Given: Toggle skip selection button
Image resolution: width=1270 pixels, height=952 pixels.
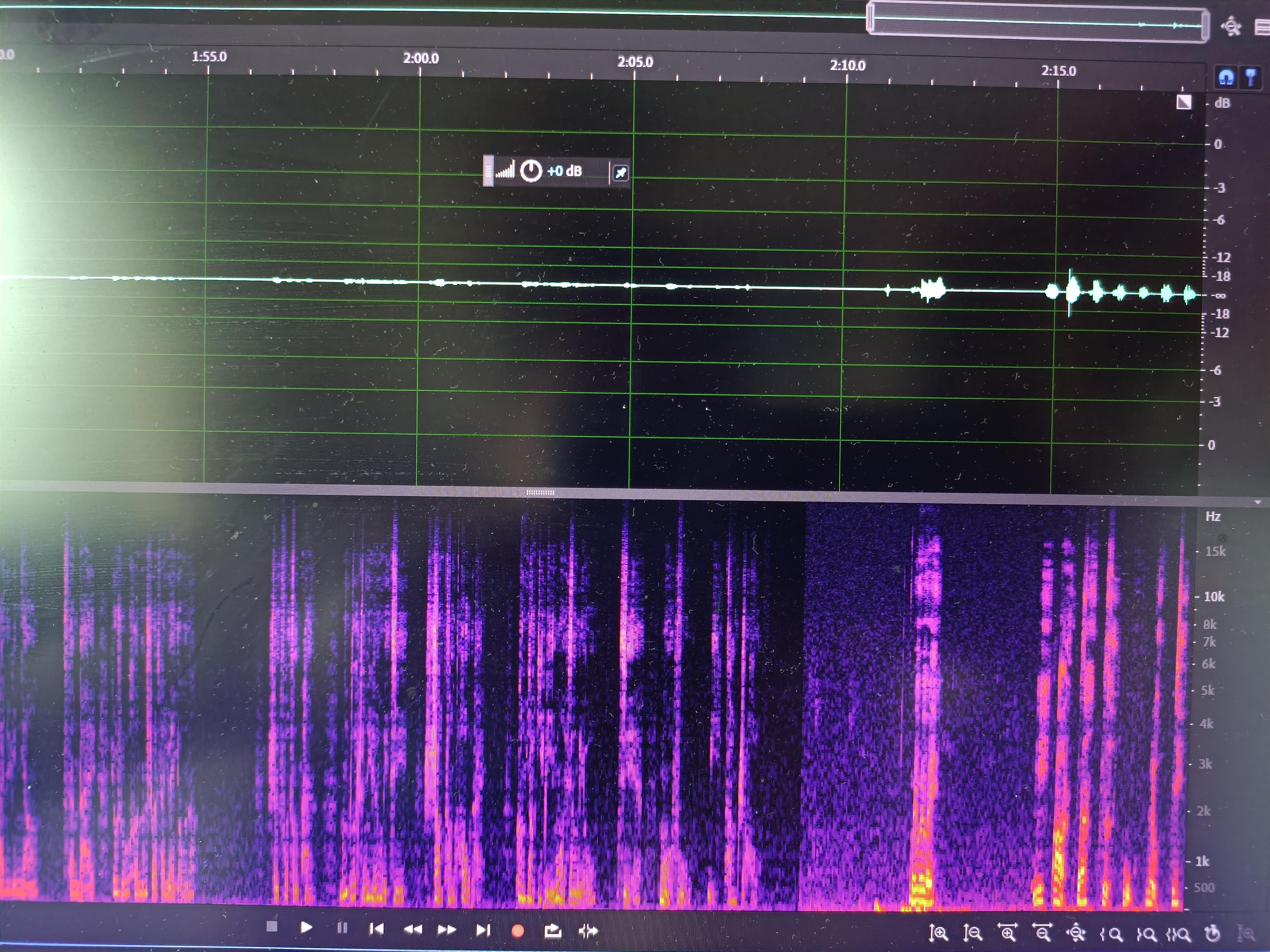Looking at the screenshot, I should [x=589, y=931].
